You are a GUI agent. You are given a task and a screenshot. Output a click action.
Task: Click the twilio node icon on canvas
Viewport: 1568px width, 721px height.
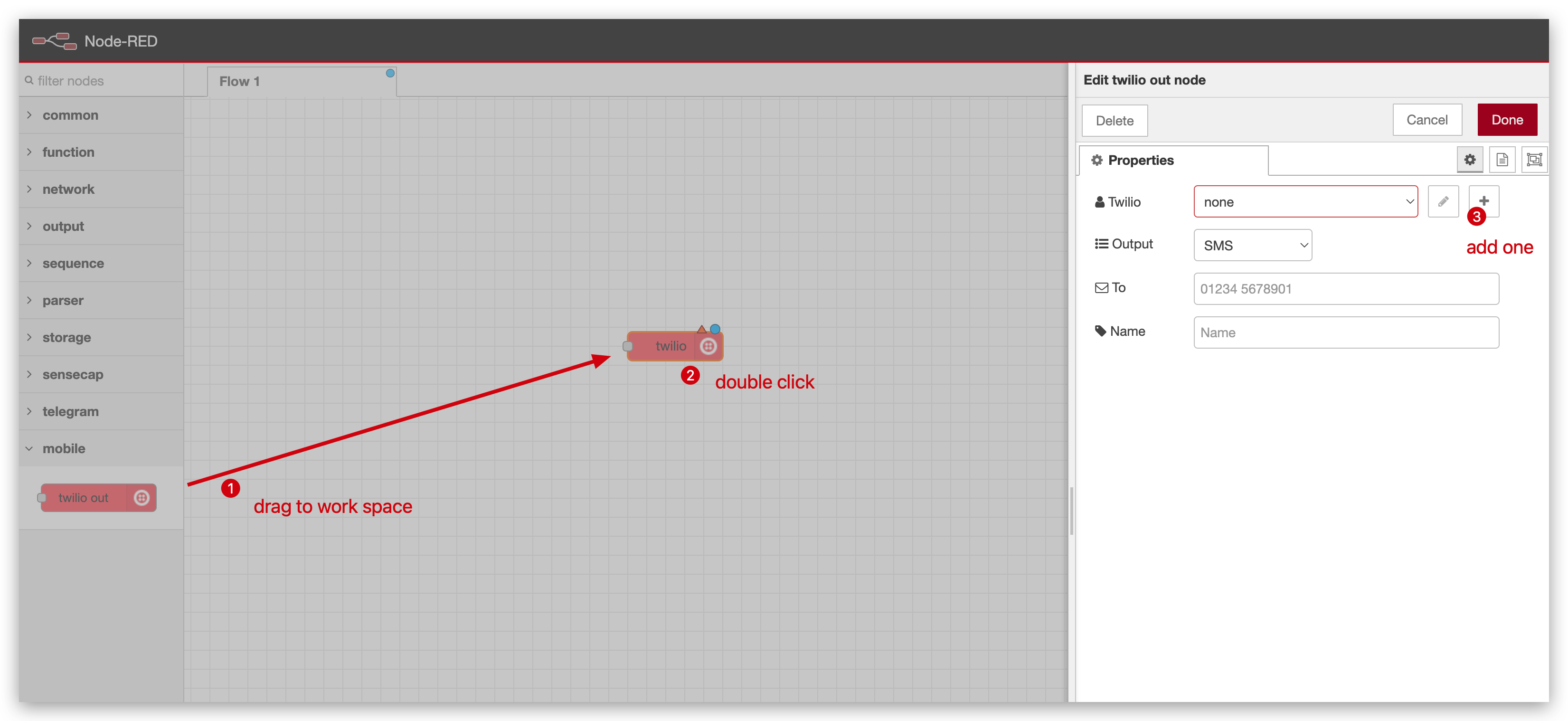click(x=708, y=346)
